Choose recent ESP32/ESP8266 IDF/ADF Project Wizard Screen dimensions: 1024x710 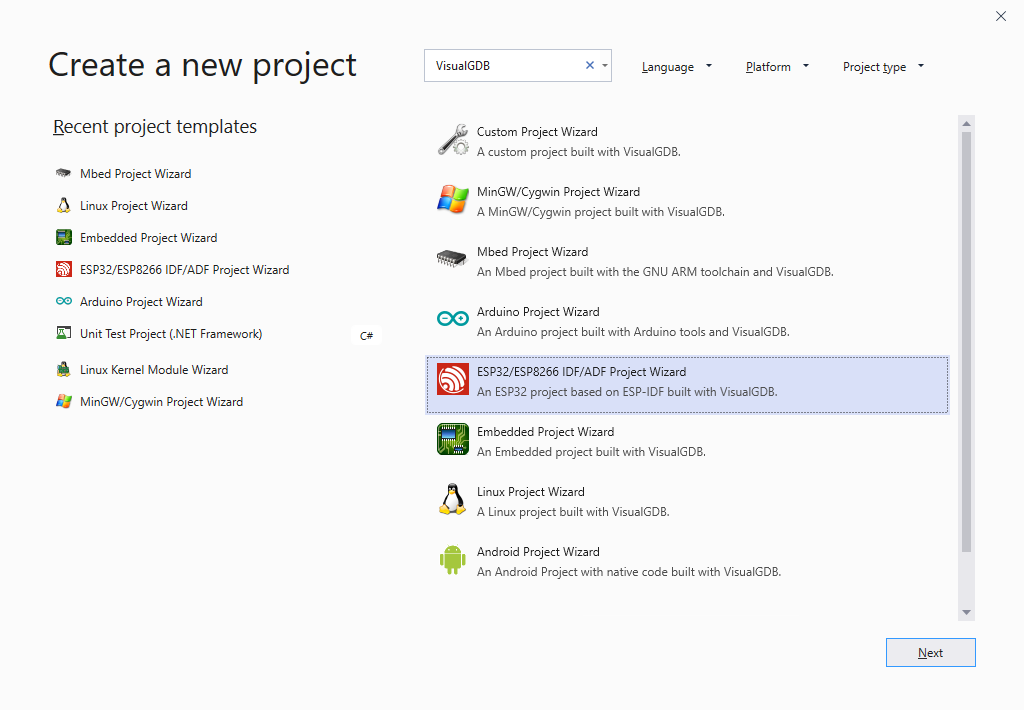click(x=184, y=270)
